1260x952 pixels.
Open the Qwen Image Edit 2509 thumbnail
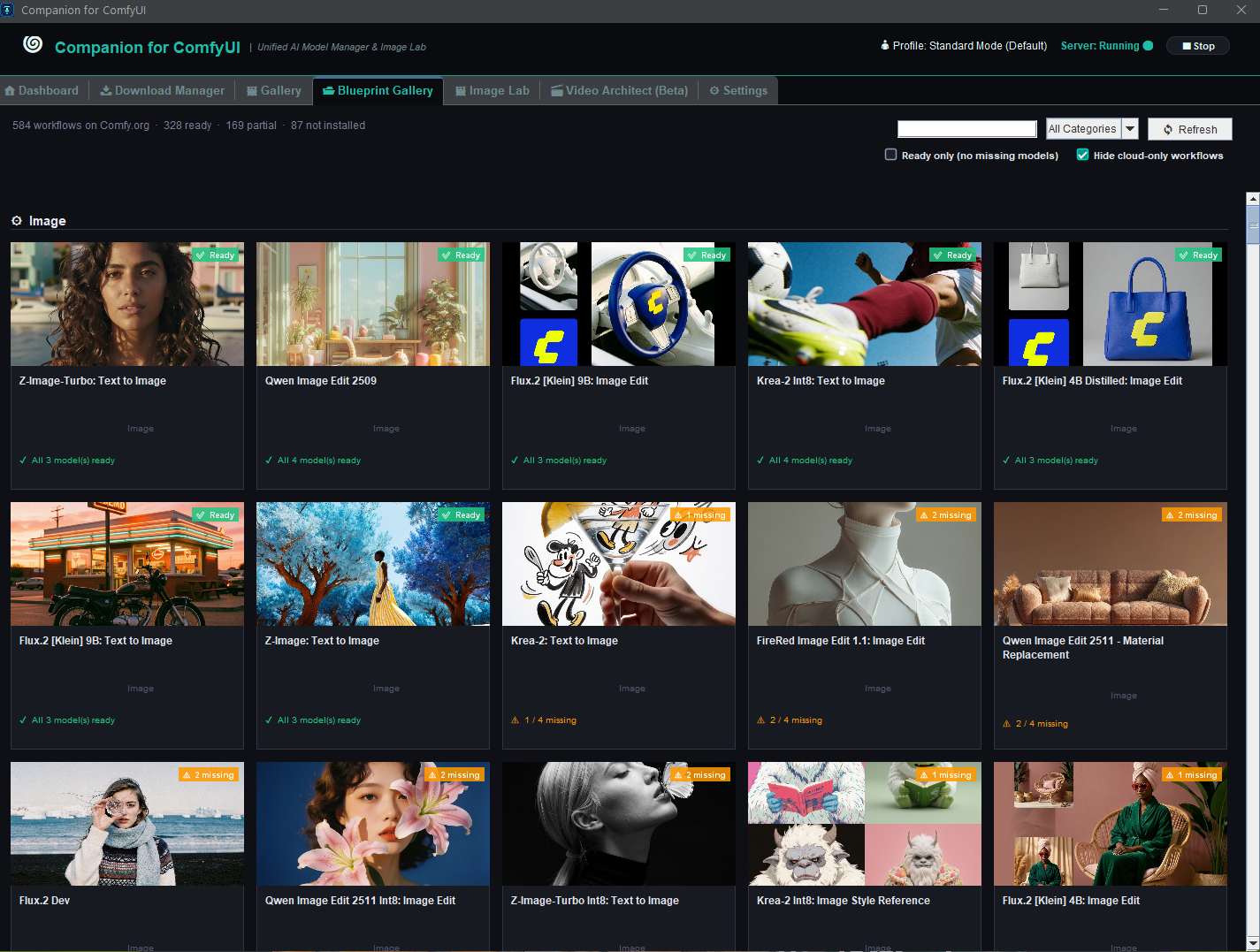pos(373,304)
